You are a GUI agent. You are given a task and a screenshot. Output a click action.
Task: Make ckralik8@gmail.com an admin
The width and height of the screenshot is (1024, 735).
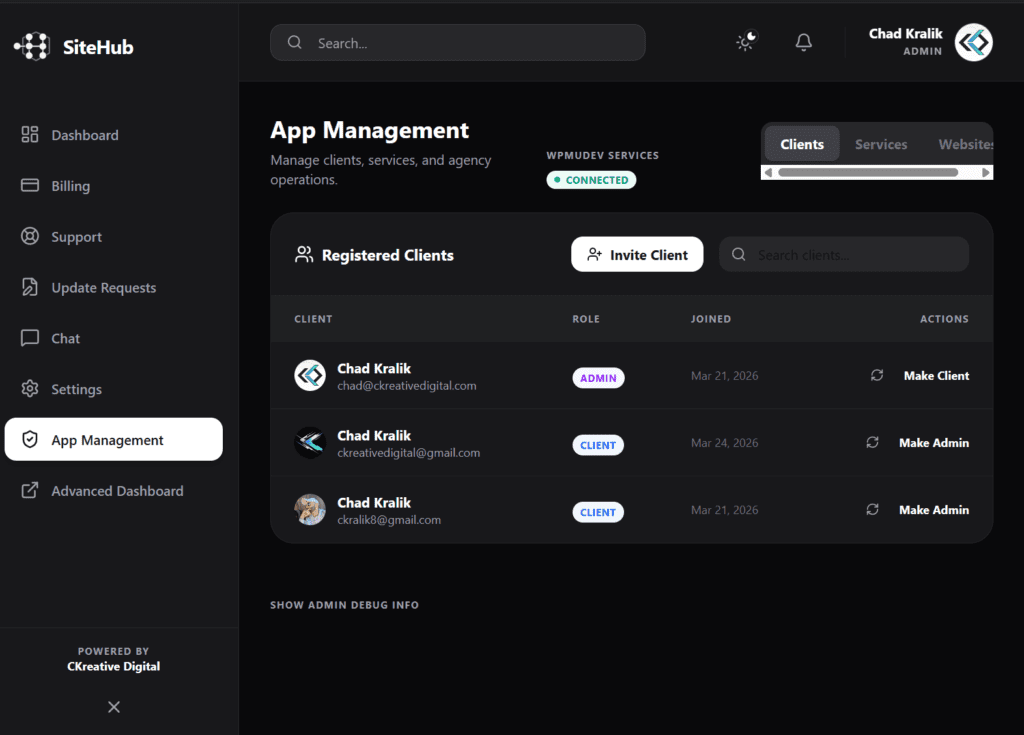pyautogui.click(x=933, y=510)
